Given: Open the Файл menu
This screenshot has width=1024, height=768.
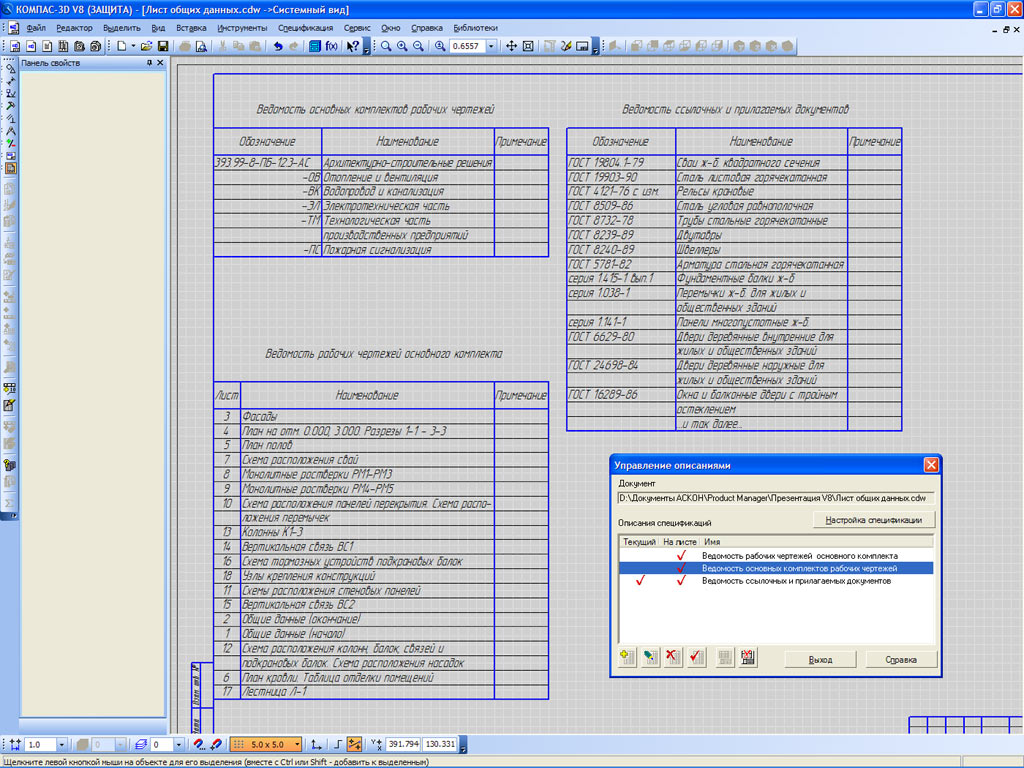Looking at the screenshot, I should coord(36,28).
